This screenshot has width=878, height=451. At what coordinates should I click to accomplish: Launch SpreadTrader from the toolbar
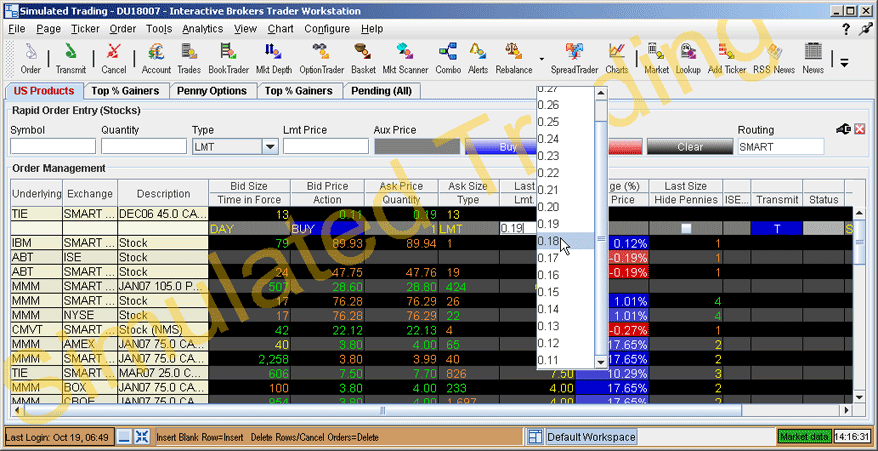[x=573, y=58]
